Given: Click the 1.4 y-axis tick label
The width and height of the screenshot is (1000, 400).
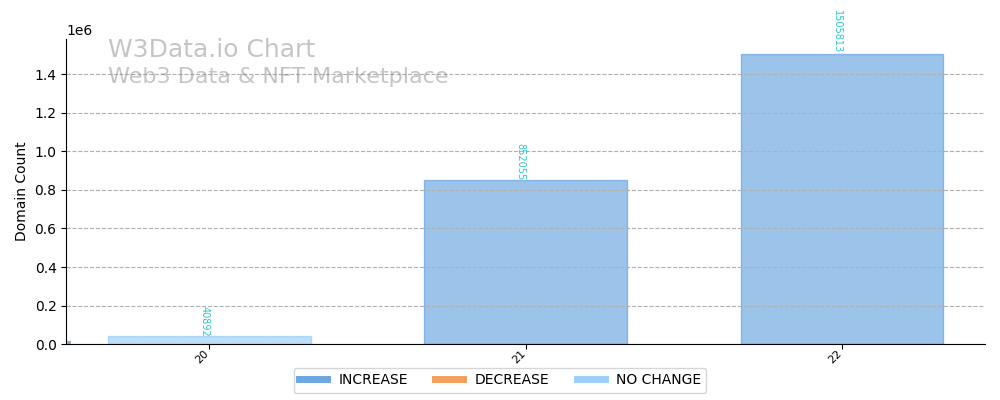Looking at the screenshot, I should (47, 75).
